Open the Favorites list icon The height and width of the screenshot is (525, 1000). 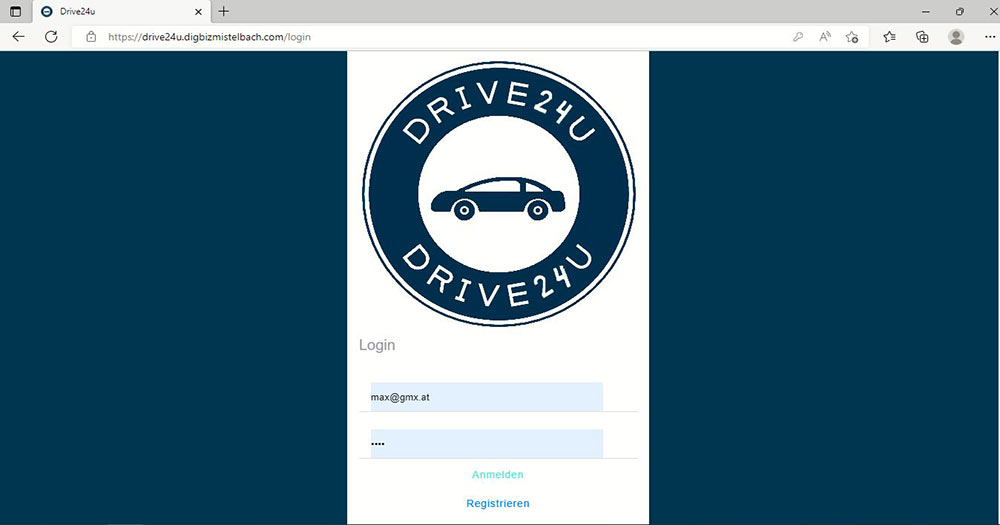coord(890,37)
